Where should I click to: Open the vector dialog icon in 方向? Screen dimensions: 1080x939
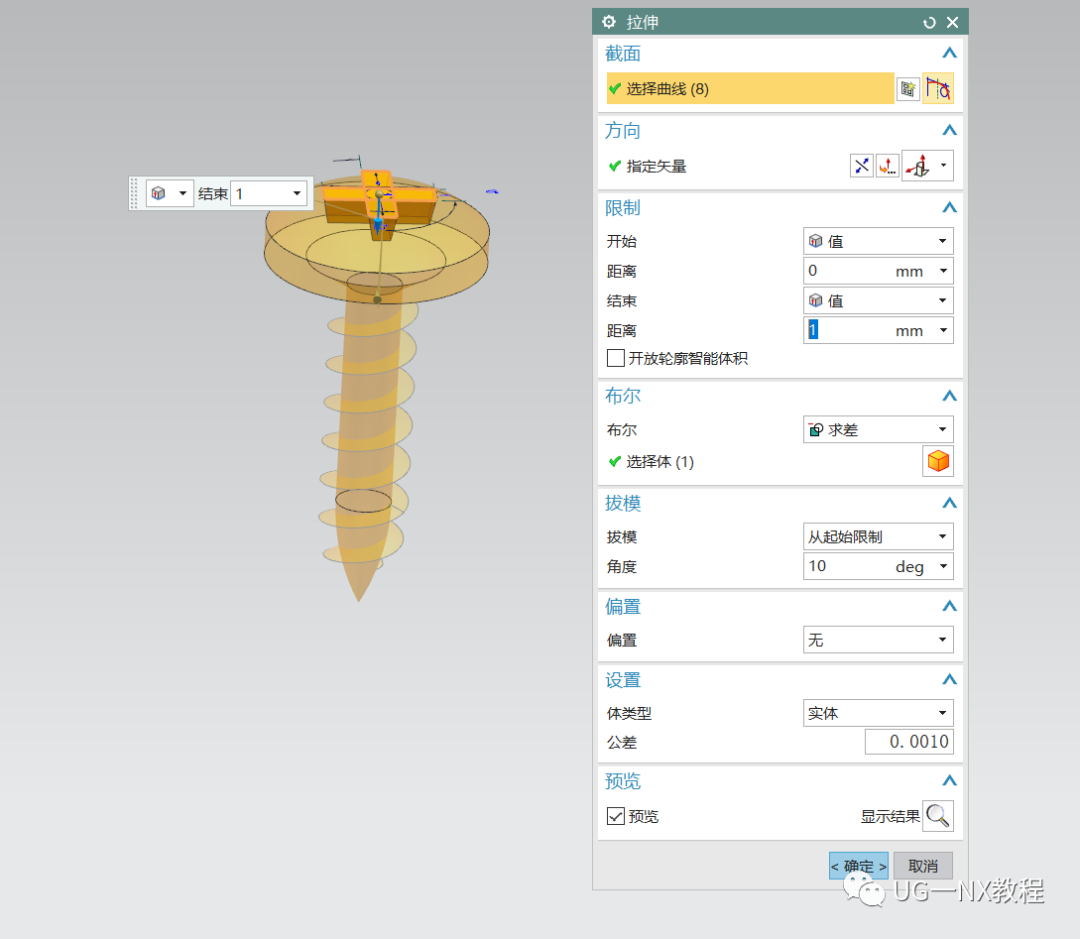point(887,166)
